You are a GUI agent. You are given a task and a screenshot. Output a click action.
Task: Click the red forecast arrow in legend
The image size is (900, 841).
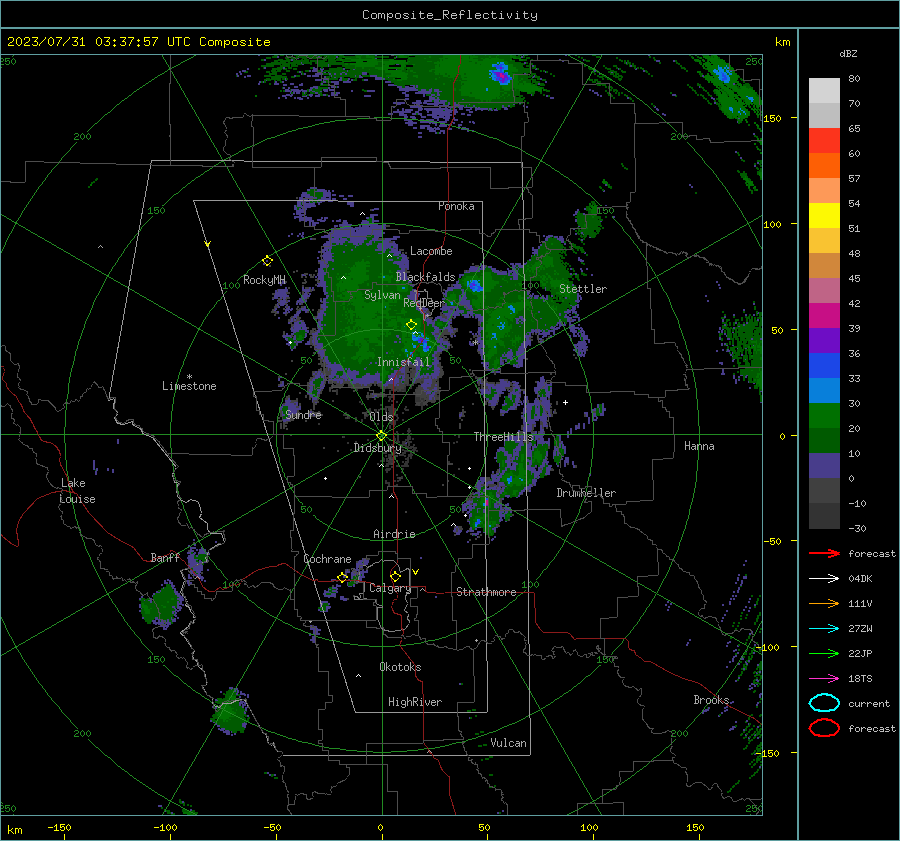pyautogui.click(x=824, y=553)
